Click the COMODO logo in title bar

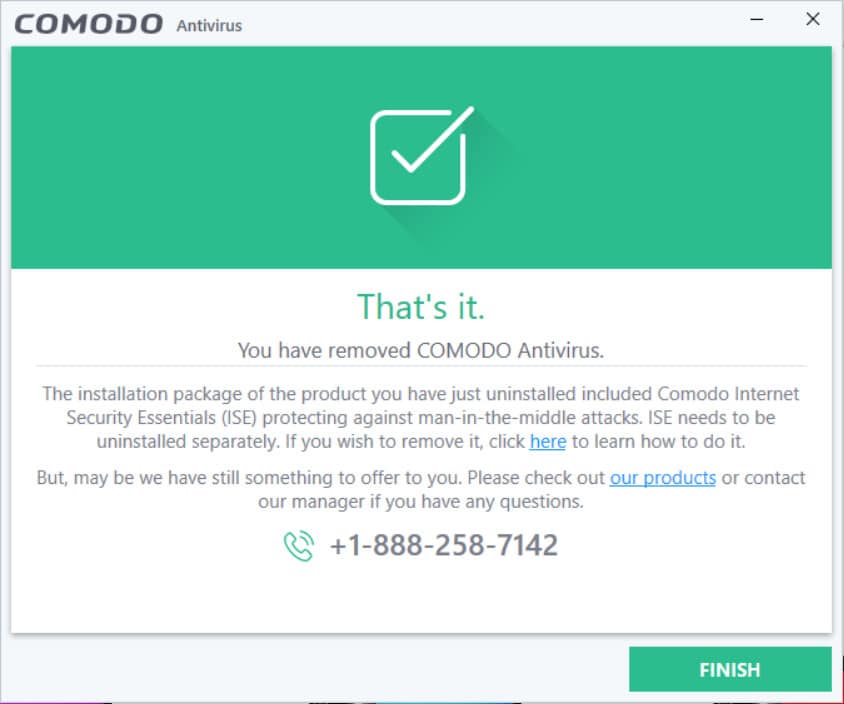pyautogui.click(x=88, y=24)
